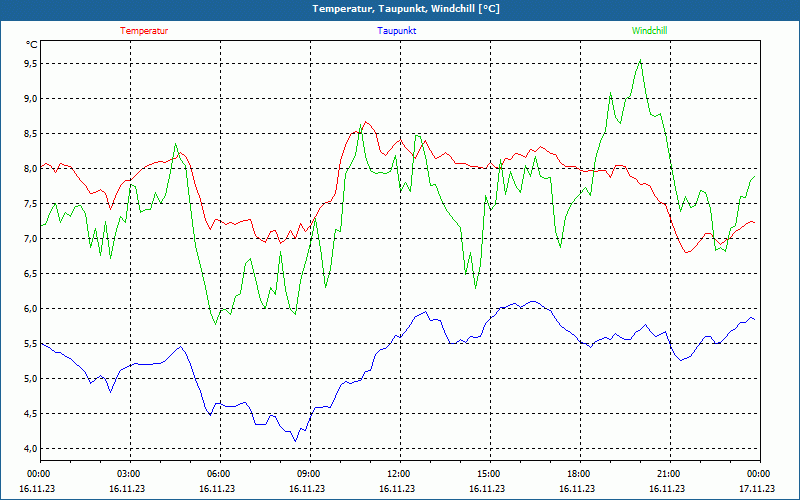The height and width of the screenshot is (500, 800).
Task: Click the 5,5 value on the y-axis
Action: pos(30,343)
